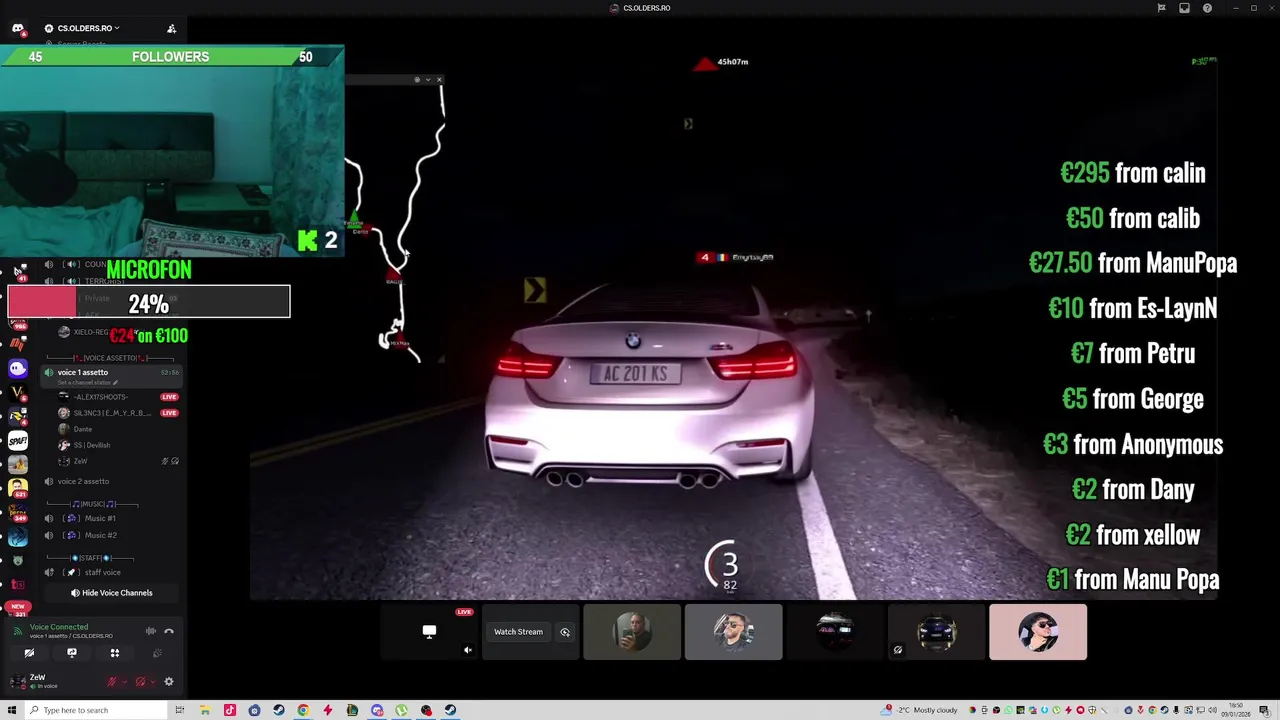1280x720 pixels.
Task: Open the yellow face server icon with 621 badge
Action: point(18,488)
